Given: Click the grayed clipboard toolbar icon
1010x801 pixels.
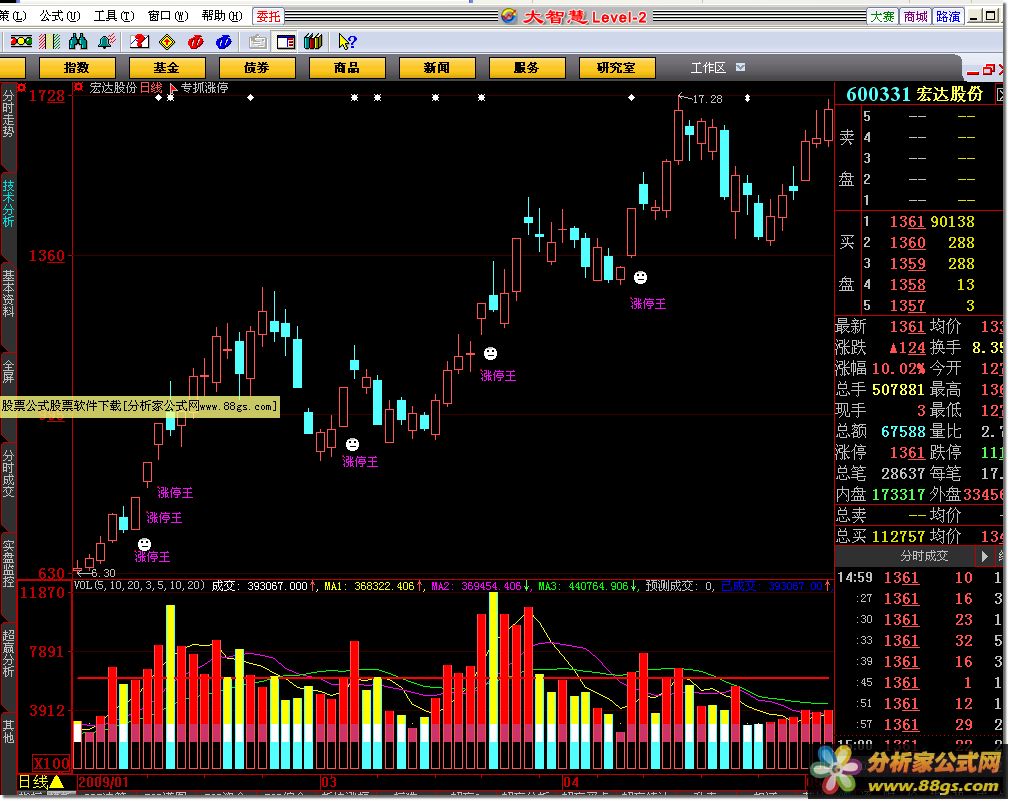Looking at the screenshot, I should click(x=257, y=42).
